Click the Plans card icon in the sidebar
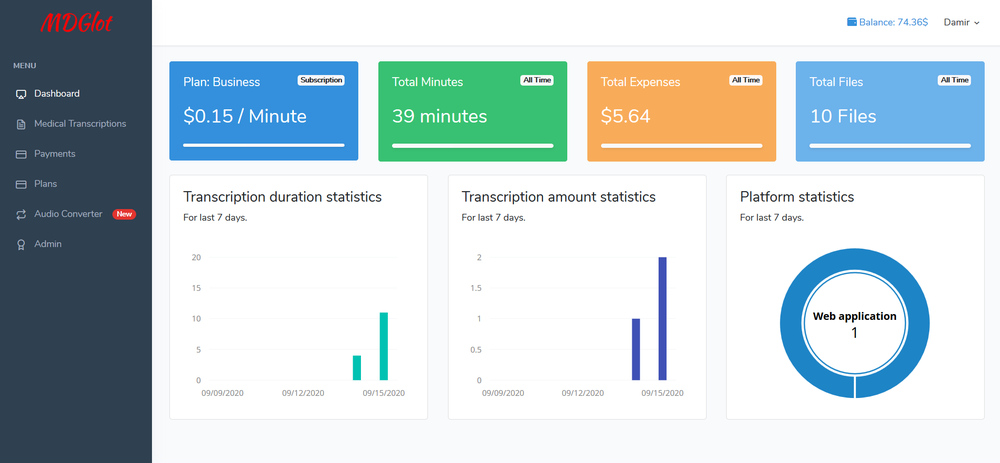Screen dimensions: 1000x463 point(20,184)
